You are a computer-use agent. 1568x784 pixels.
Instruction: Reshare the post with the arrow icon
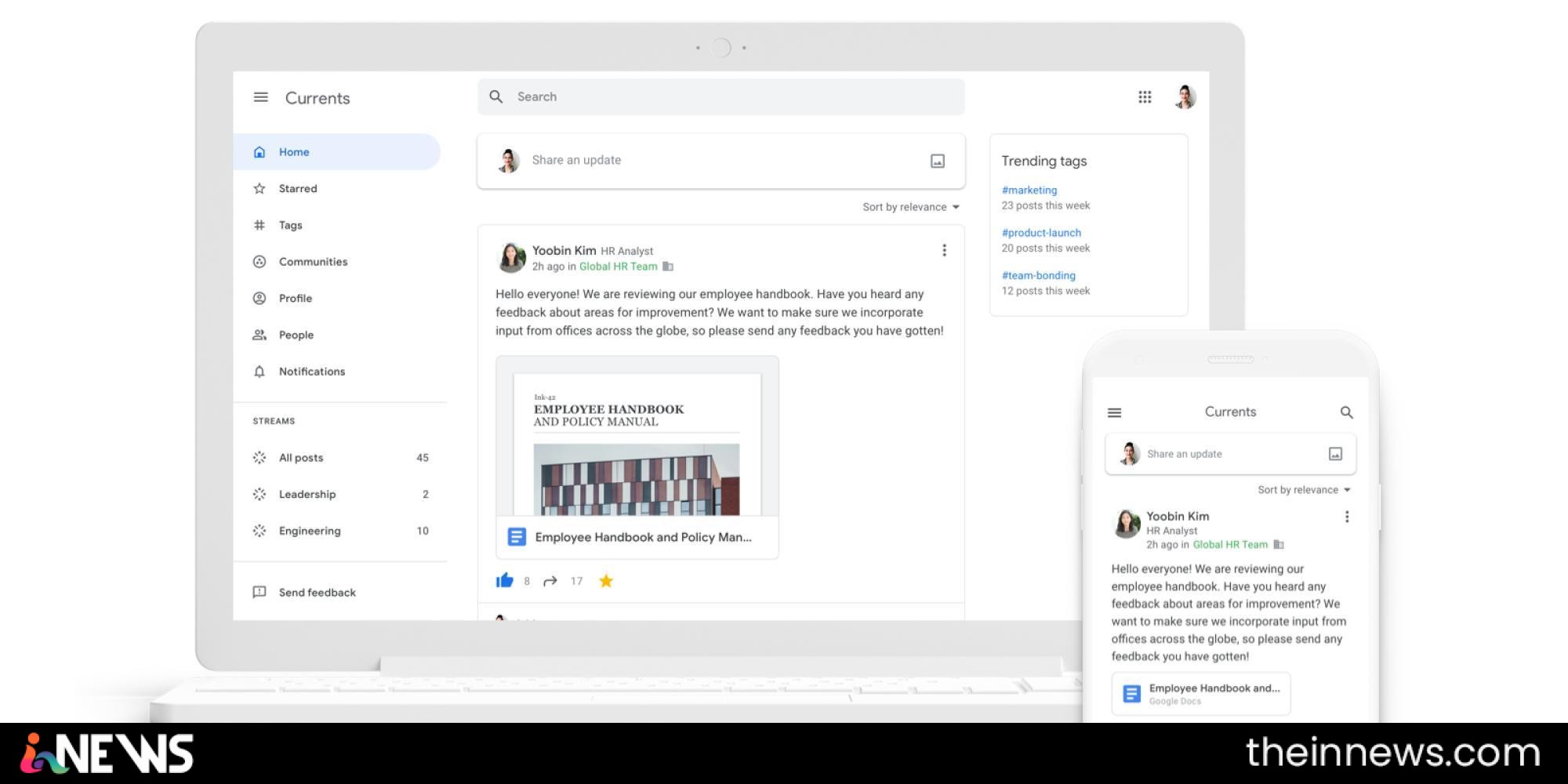(550, 581)
